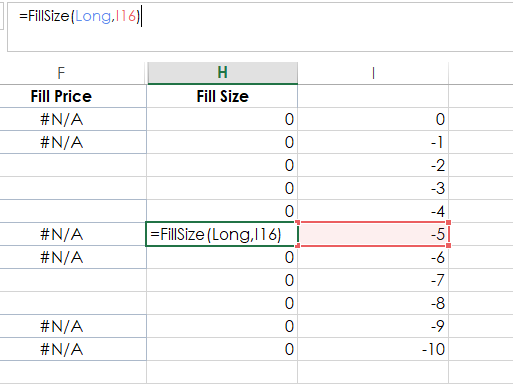Select the cell showing -6 in column I

coord(373,257)
